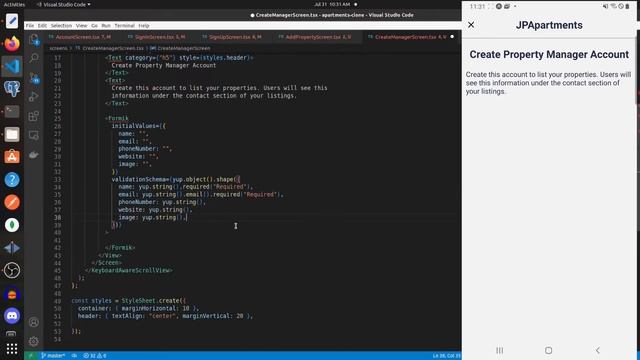This screenshot has width=640, height=360.
Task: Select the Visual Studio Code dock icon
Action: [x=12, y=66]
